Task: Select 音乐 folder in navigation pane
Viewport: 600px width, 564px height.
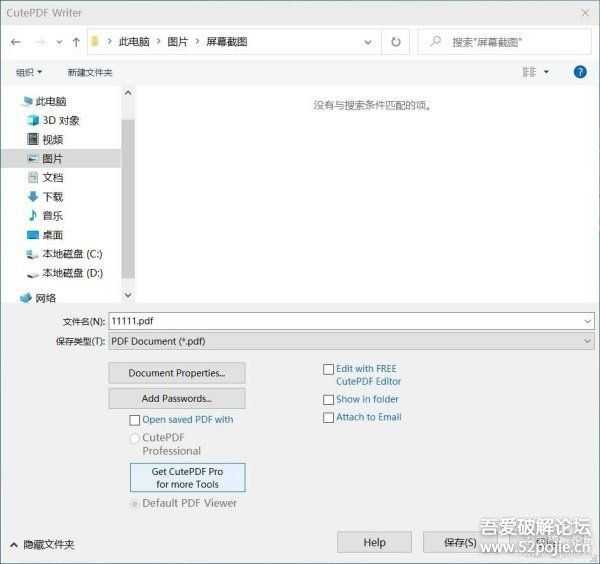Action: tap(52, 215)
